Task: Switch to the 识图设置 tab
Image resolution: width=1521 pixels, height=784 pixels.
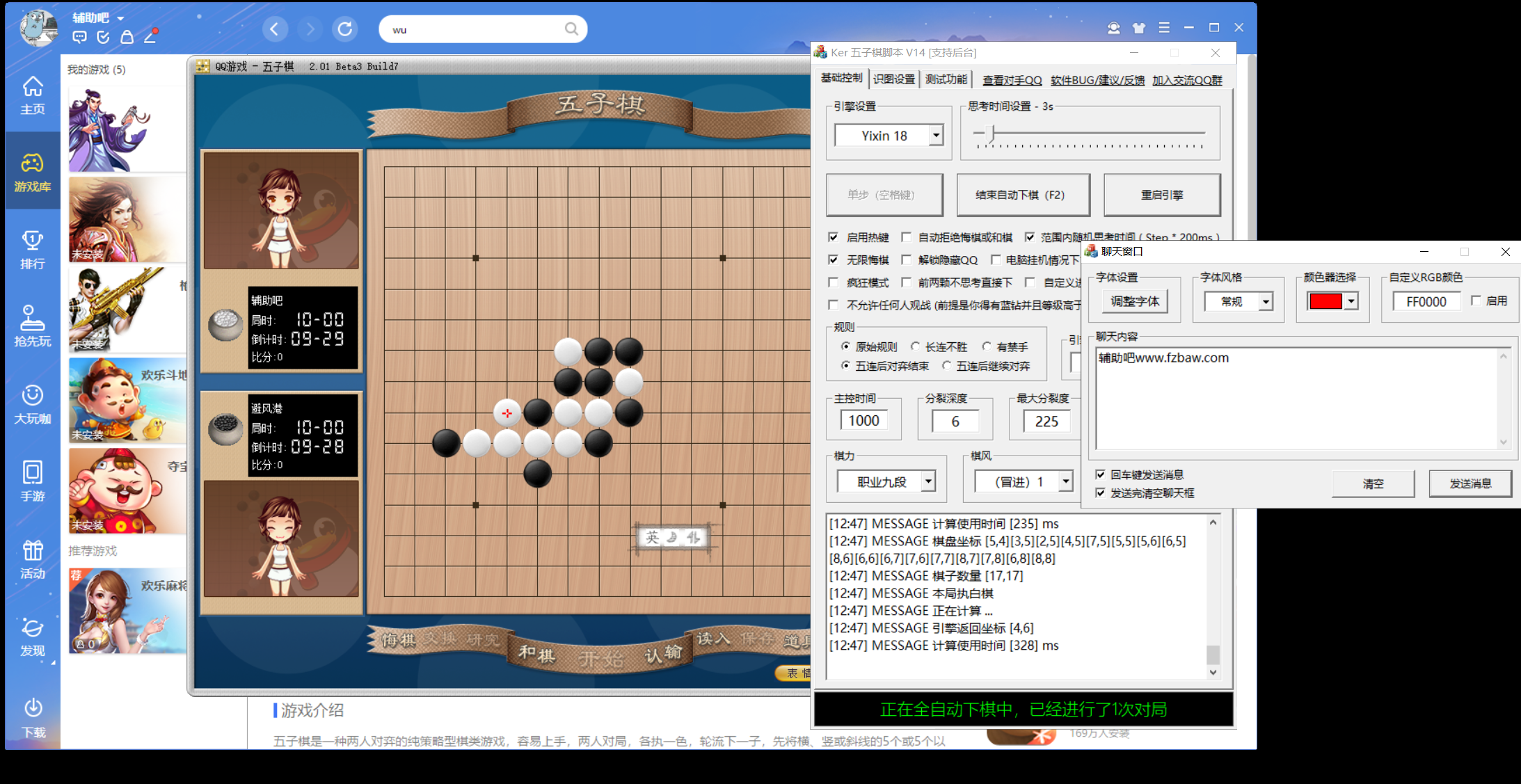Action: coord(893,79)
